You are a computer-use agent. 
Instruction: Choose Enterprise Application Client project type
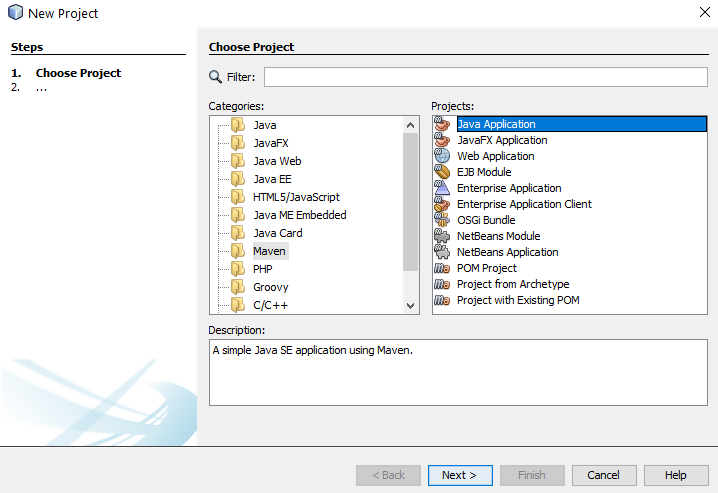point(524,204)
